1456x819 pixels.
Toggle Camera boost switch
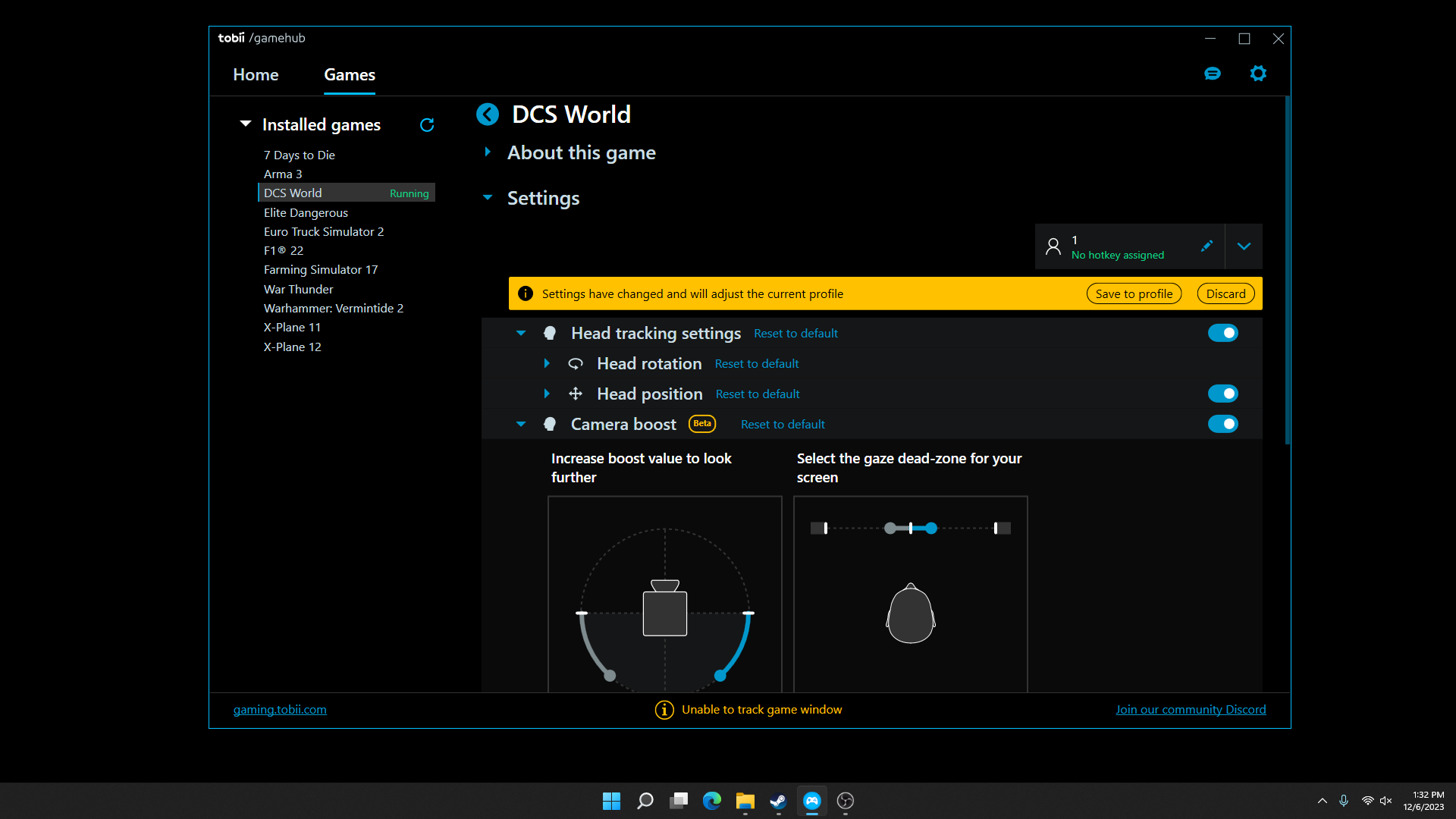click(1223, 424)
